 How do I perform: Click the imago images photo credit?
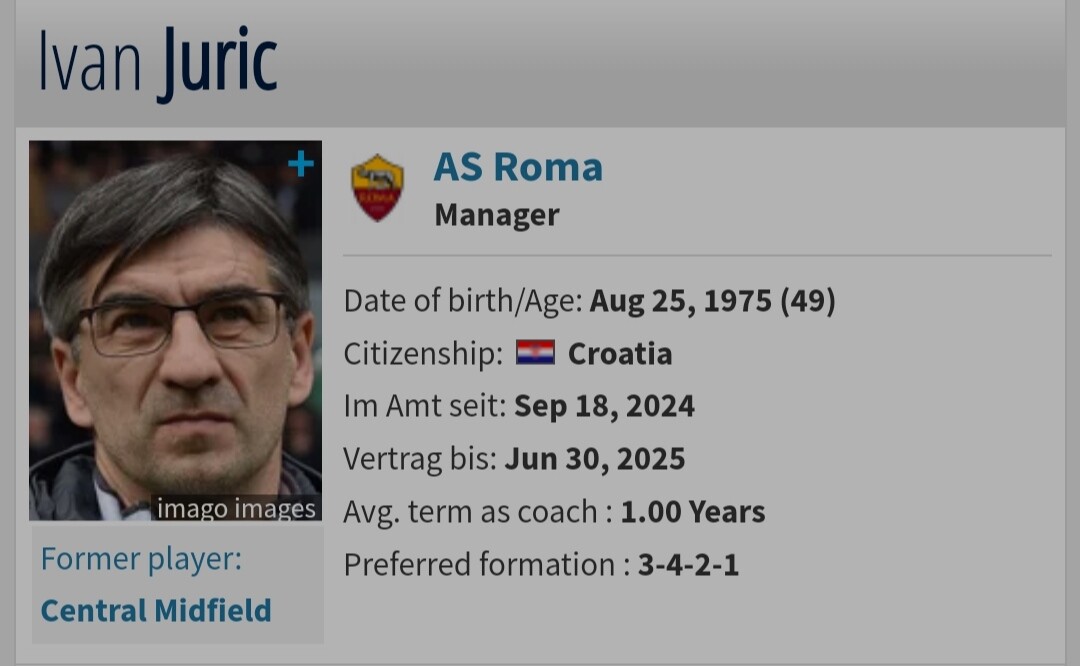point(236,508)
